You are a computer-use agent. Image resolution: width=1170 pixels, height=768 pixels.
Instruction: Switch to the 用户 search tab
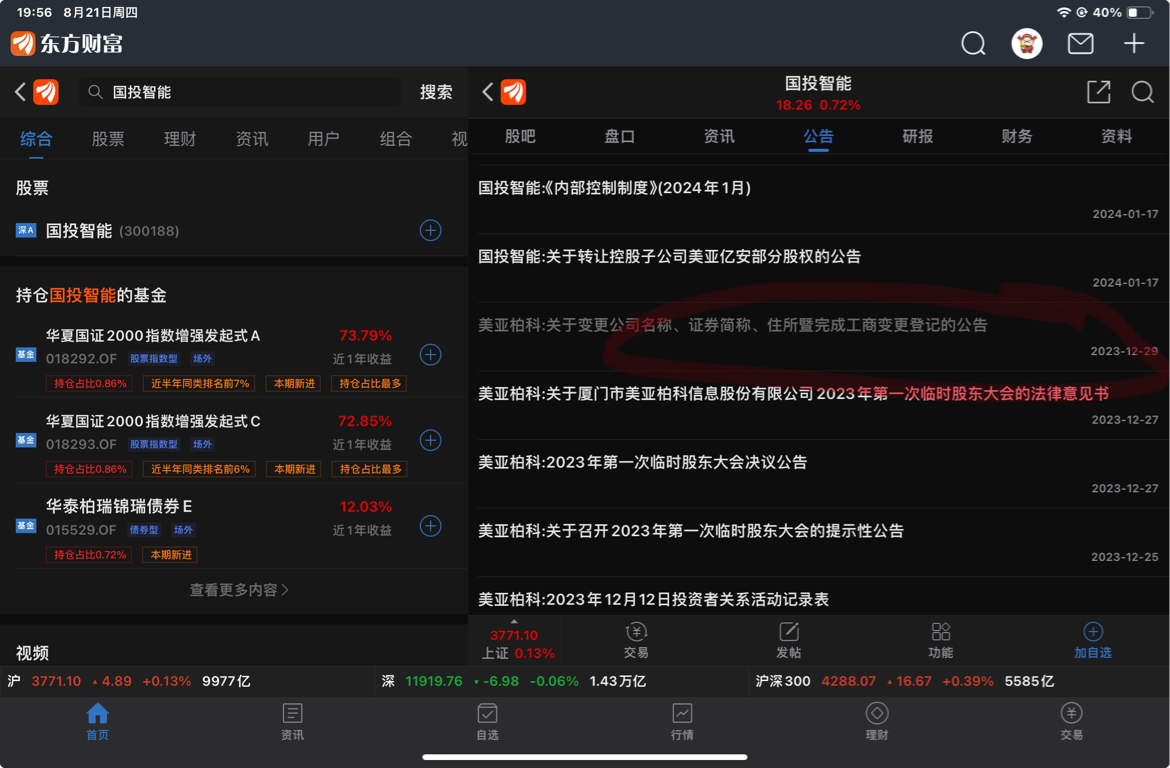coord(324,139)
